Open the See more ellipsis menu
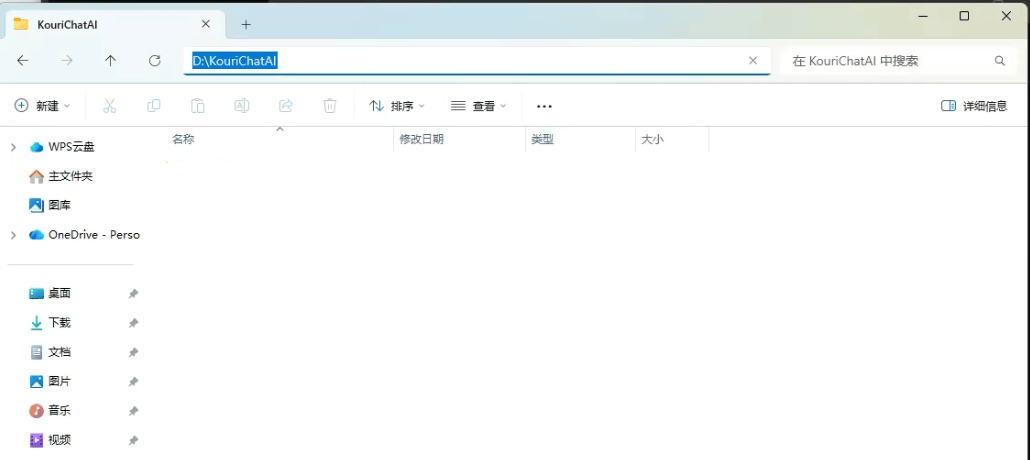 pyautogui.click(x=544, y=106)
